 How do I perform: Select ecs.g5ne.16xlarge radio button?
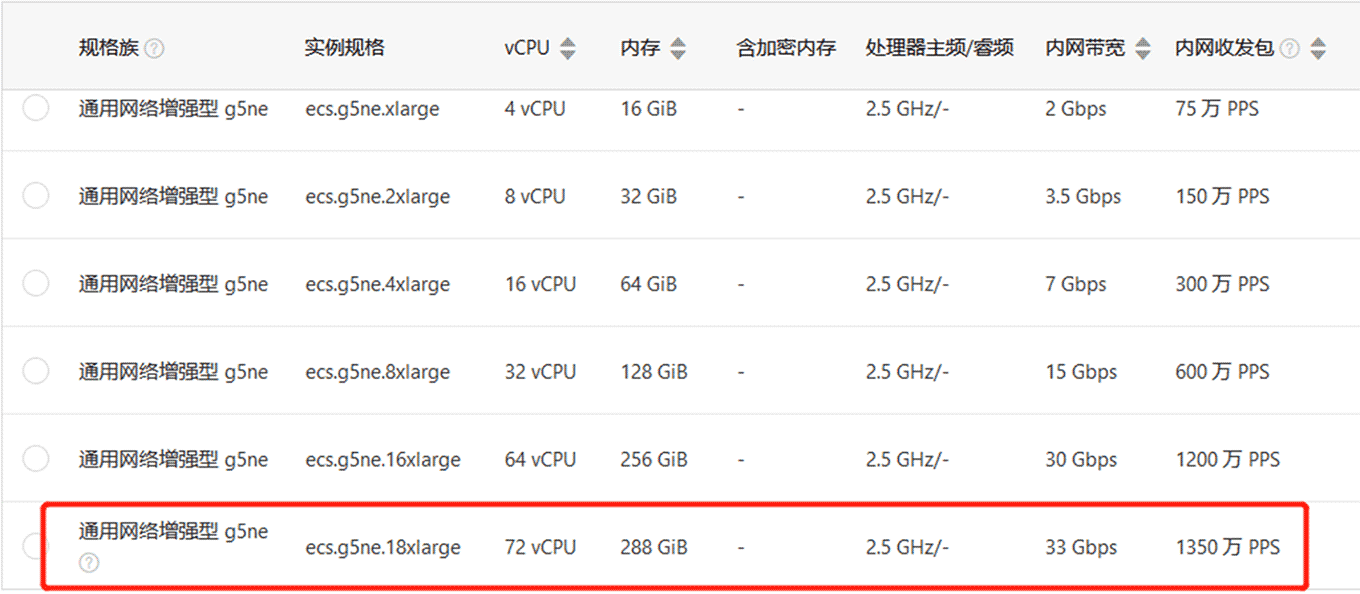(x=36, y=460)
